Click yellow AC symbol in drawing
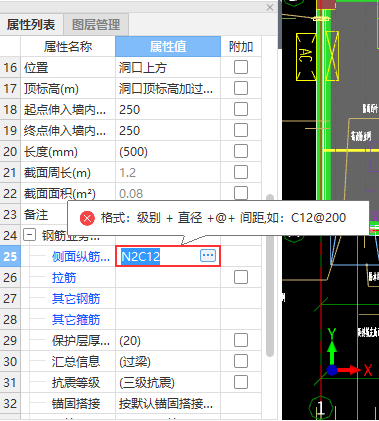This screenshot has height=421, width=379. click(x=306, y=57)
